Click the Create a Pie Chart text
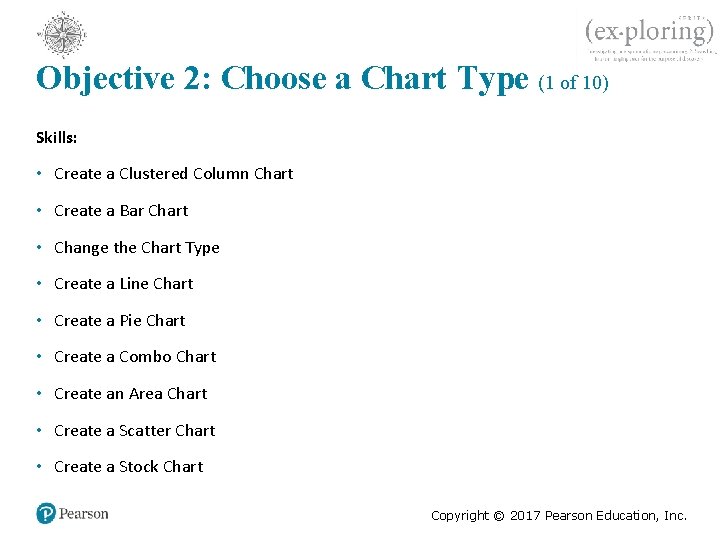Viewport: 720px width, 540px height. pos(120,321)
